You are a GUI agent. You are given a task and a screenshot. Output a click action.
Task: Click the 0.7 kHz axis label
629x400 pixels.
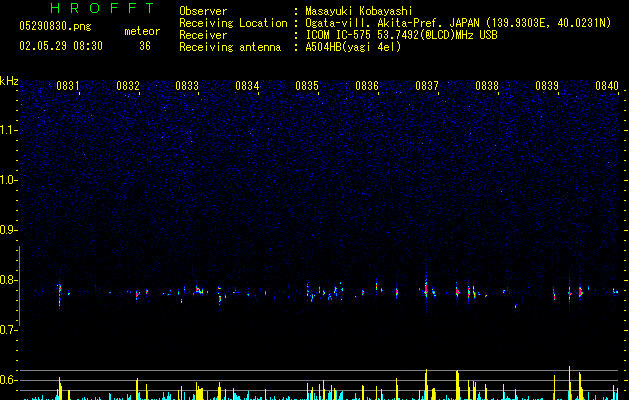[9, 330]
